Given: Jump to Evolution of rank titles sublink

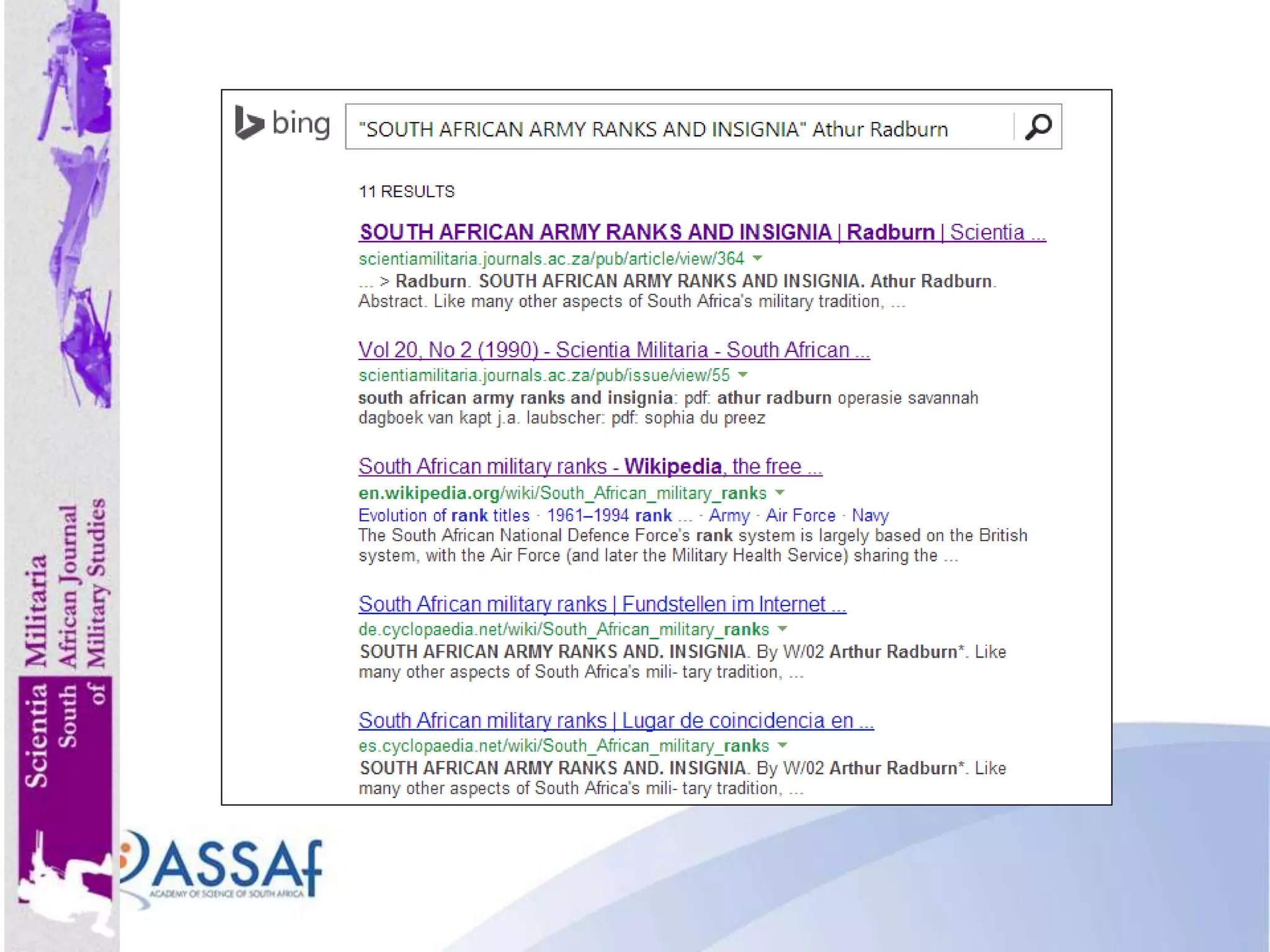Looking at the screenshot, I should pos(443,515).
